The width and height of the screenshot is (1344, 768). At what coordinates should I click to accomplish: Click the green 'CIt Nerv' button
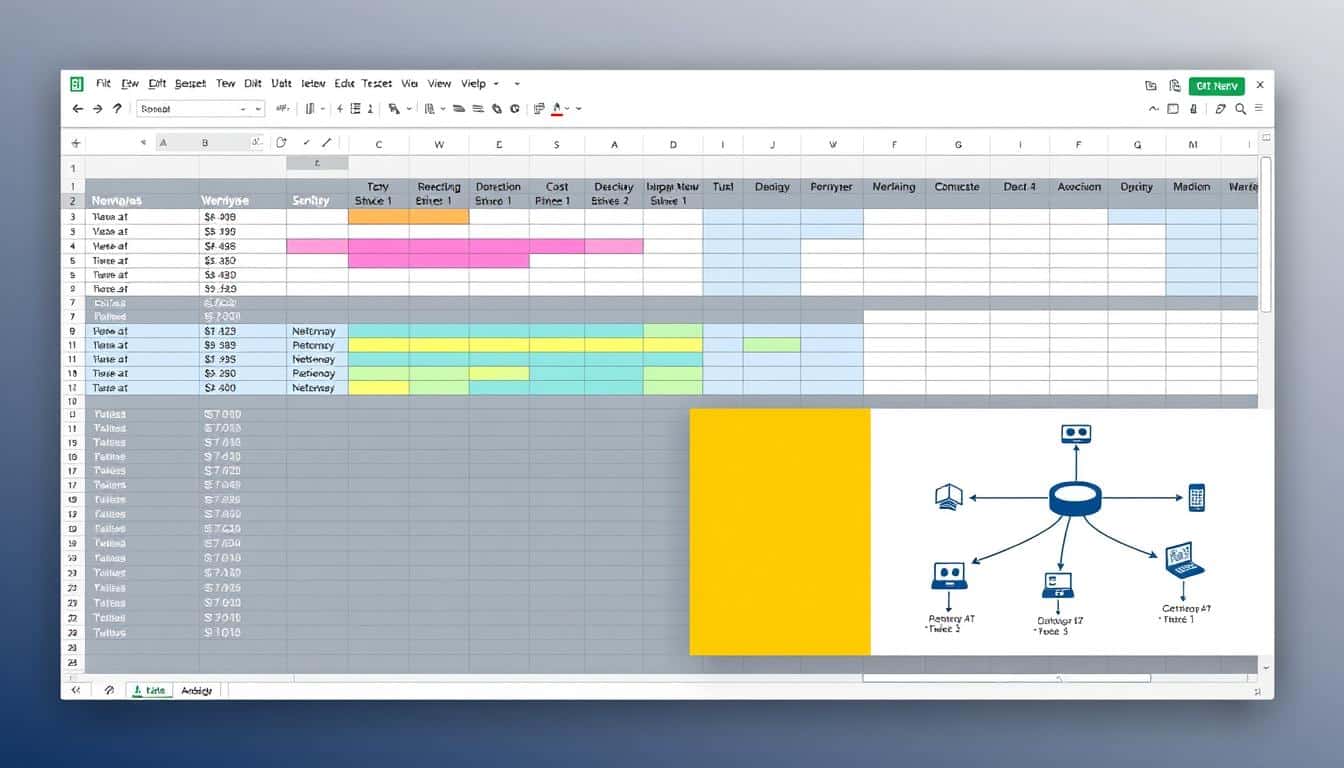click(1217, 86)
